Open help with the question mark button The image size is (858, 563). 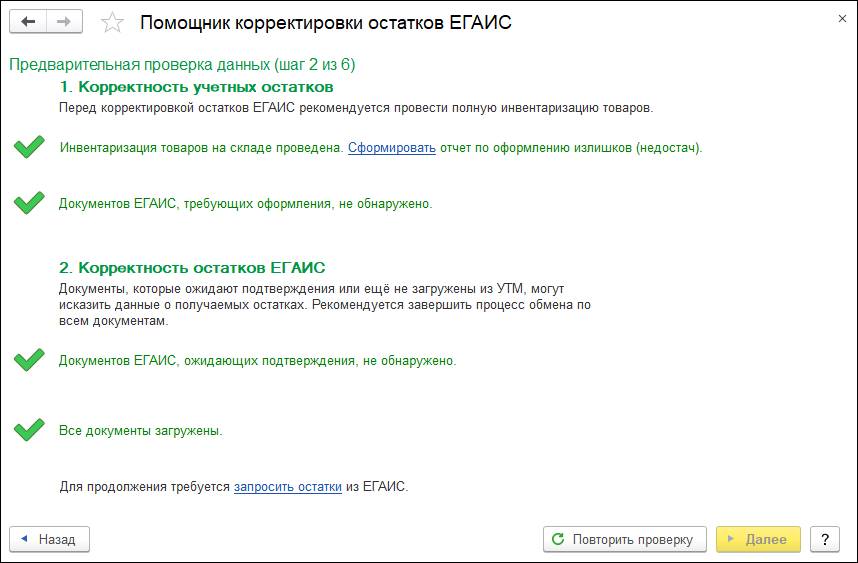[x=825, y=539]
